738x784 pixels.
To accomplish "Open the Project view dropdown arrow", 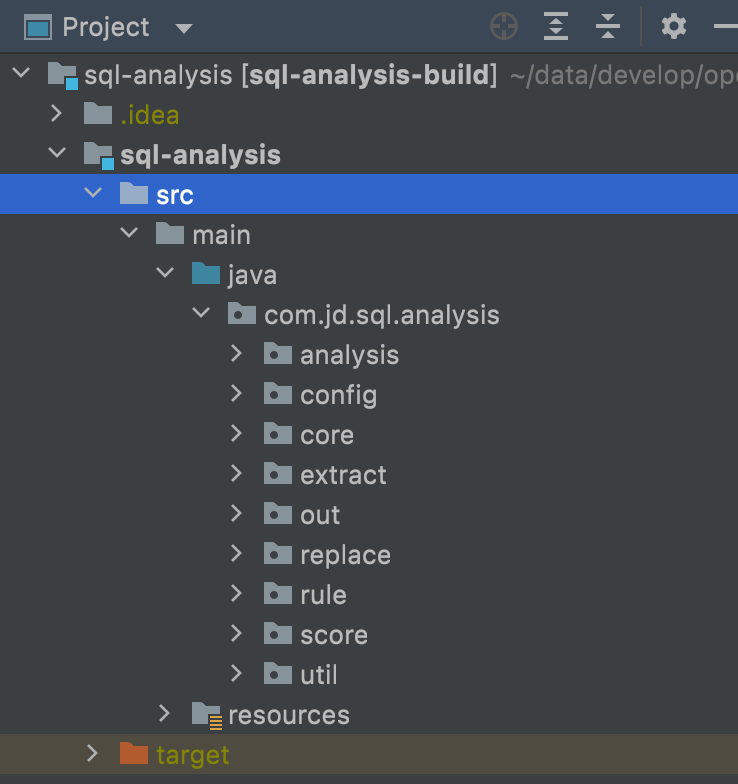I will coord(182,27).
